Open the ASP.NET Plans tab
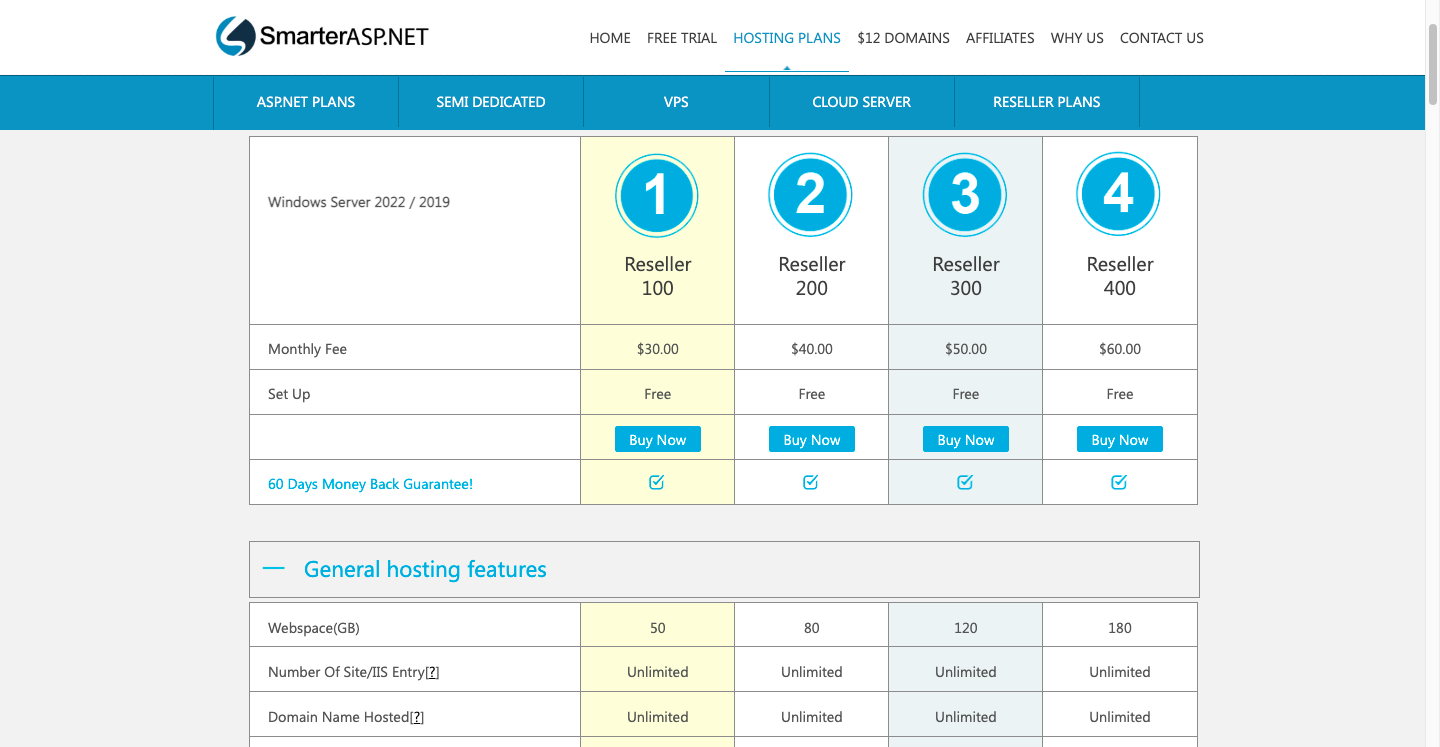The image size is (1440, 747). (305, 102)
